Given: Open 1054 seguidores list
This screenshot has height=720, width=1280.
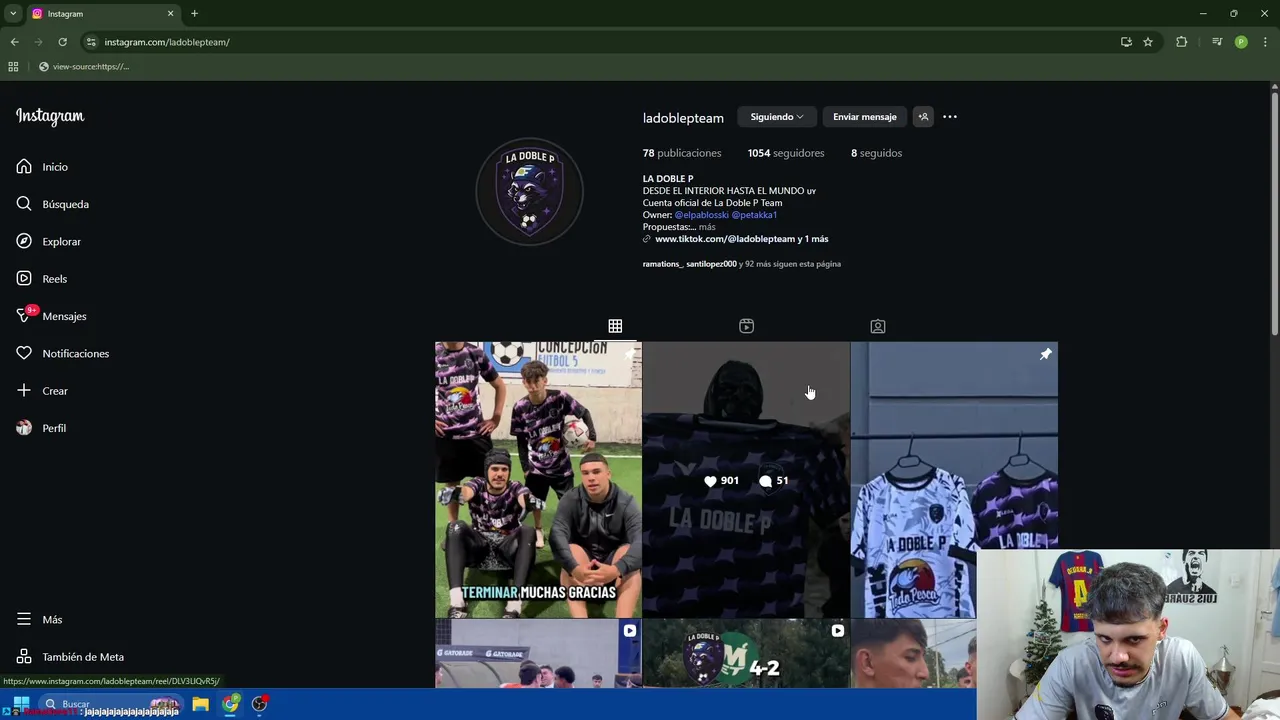Looking at the screenshot, I should pos(786,153).
